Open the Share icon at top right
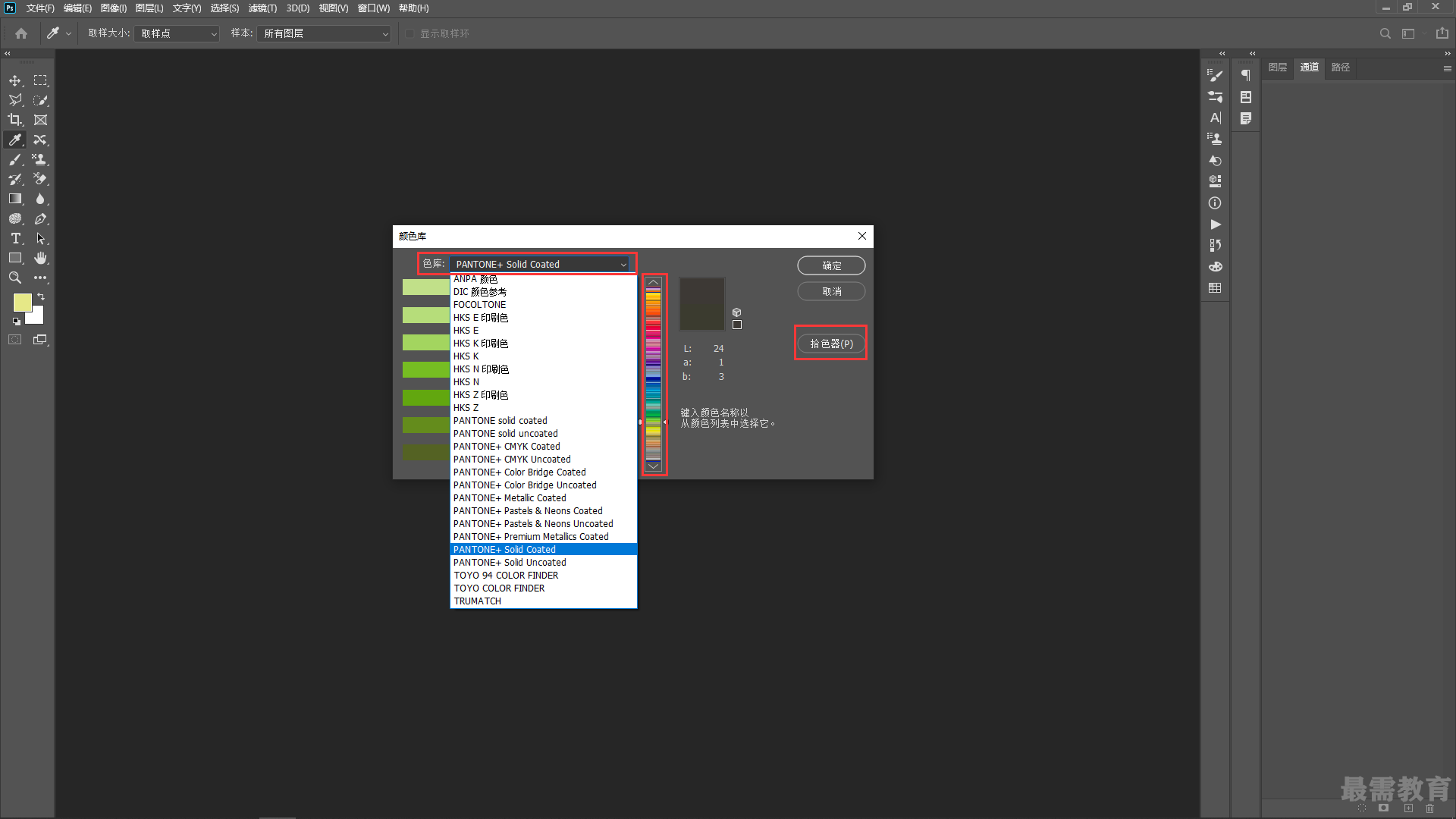 tap(1442, 33)
